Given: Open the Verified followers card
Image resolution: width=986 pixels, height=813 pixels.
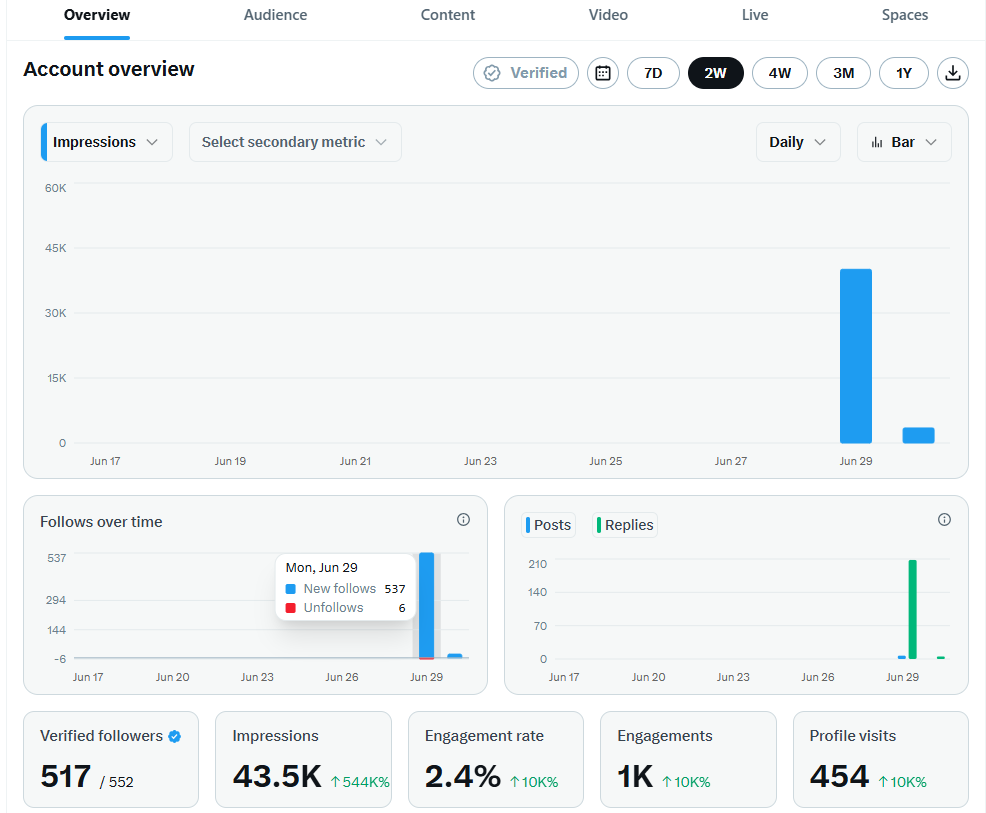Looking at the screenshot, I should pyautogui.click(x=111, y=760).
